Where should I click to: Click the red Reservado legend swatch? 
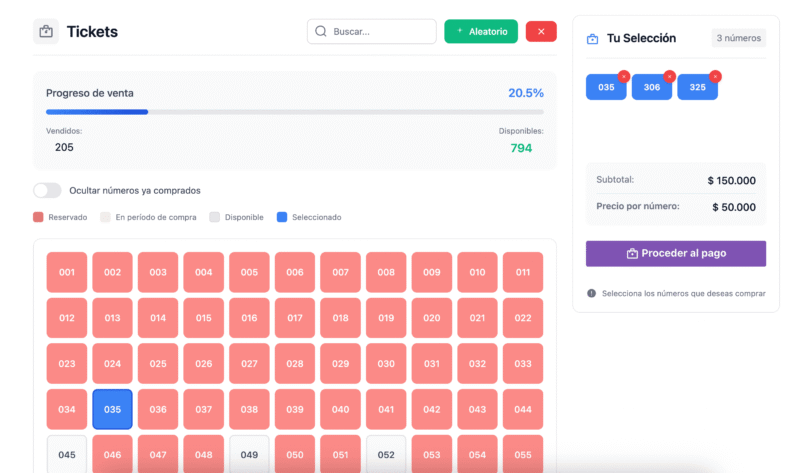(x=38, y=217)
